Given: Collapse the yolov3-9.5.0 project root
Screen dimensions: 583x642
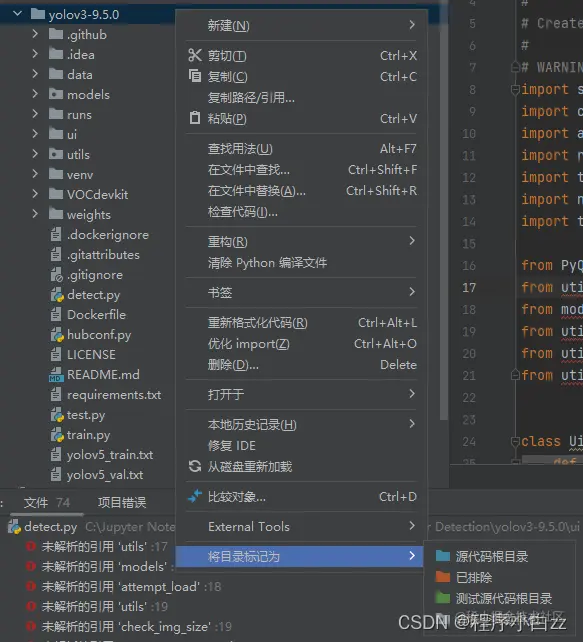Looking at the screenshot, I should 17,14.
